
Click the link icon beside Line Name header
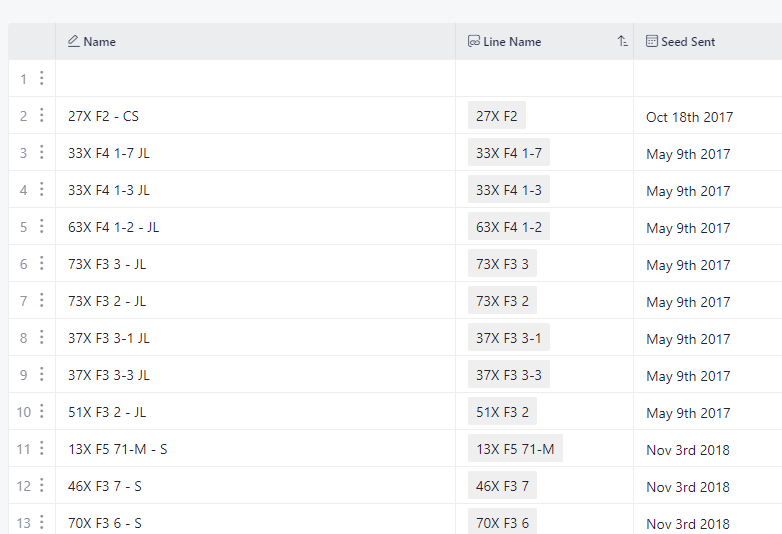point(474,41)
